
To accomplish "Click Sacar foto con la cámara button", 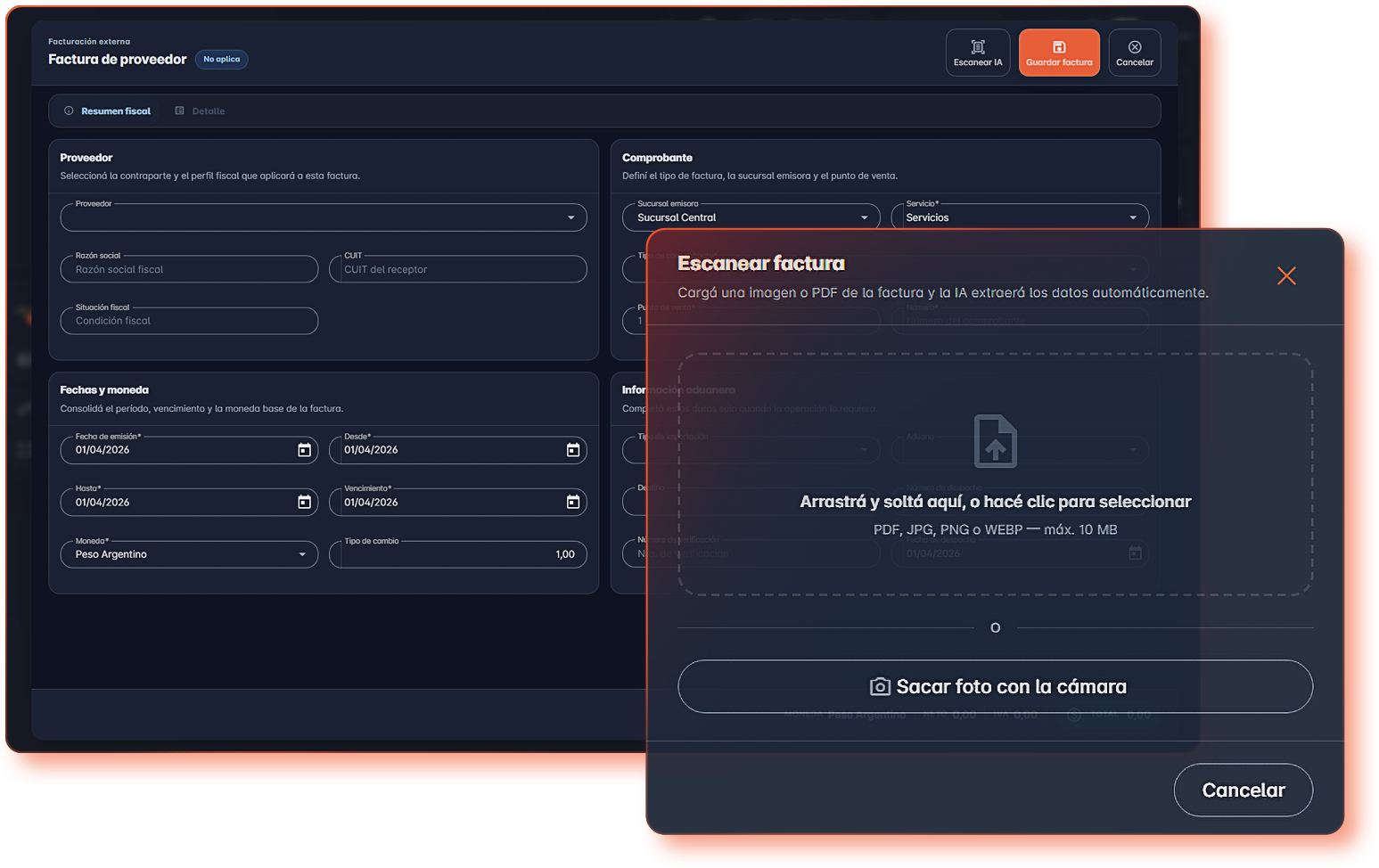I will point(995,686).
